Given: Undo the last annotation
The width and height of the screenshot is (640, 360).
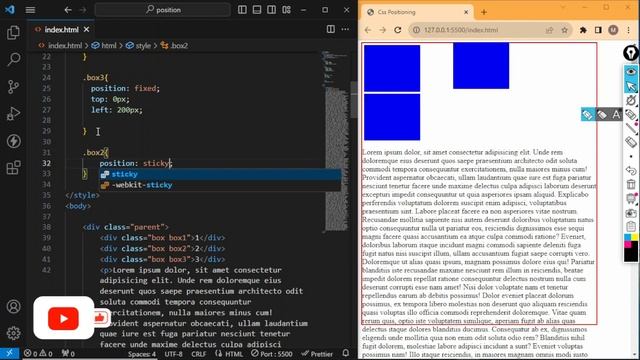Looking at the screenshot, I should coord(631,170).
